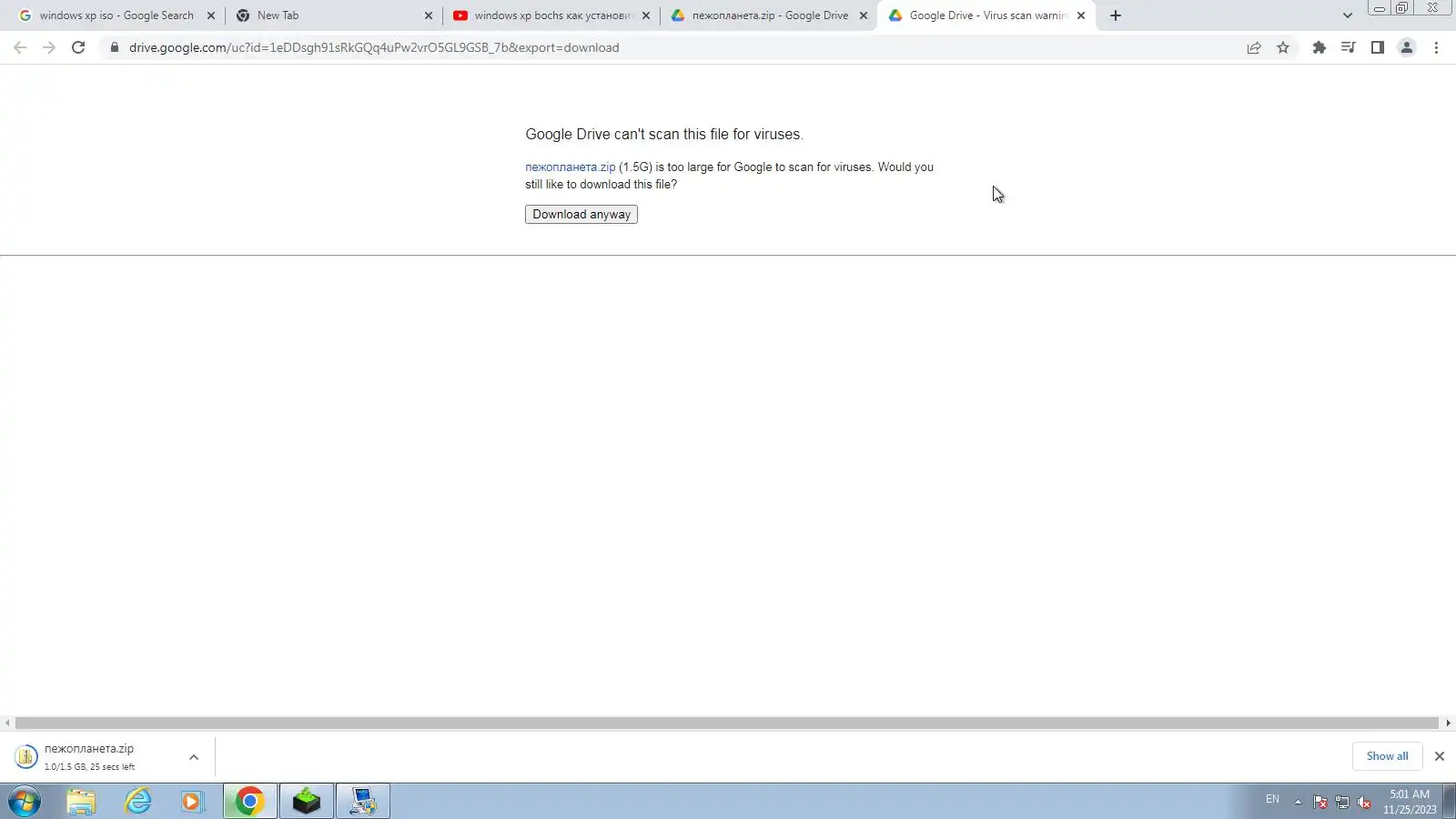Click Show all downloads button
Viewport: 1456px width, 819px height.
(x=1387, y=756)
